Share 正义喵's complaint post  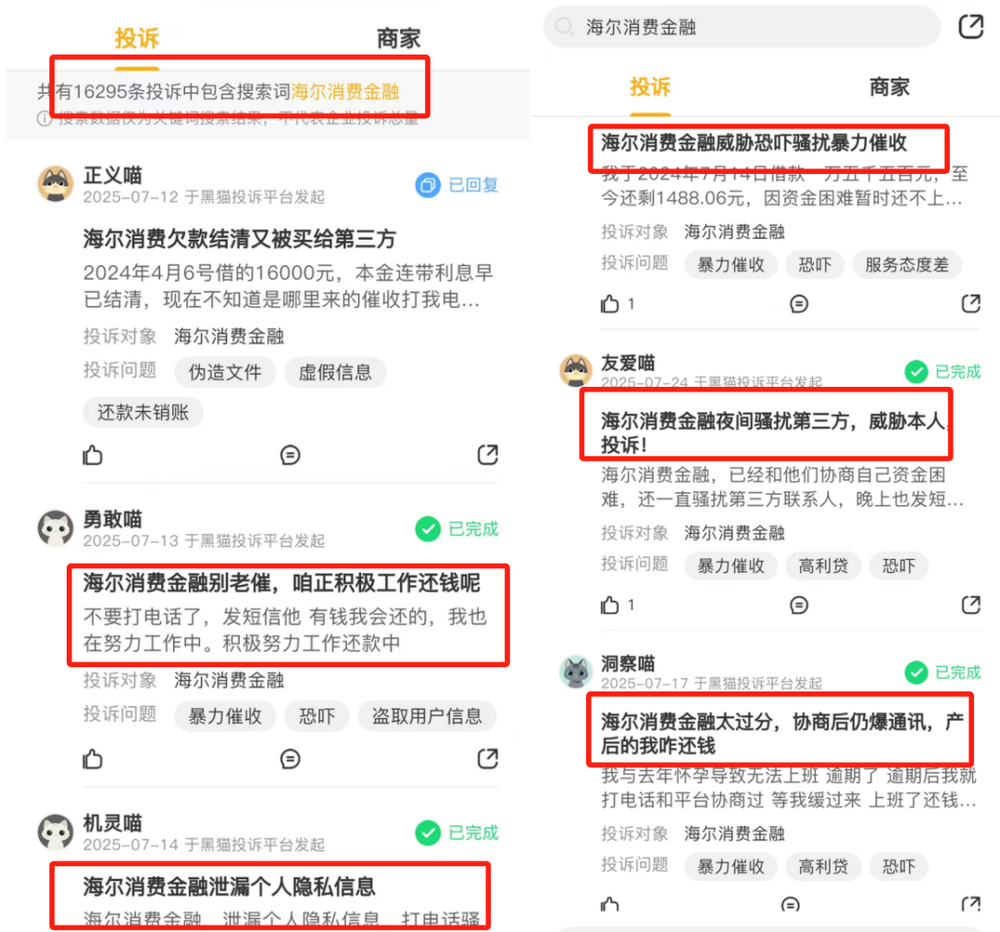coord(488,454)
